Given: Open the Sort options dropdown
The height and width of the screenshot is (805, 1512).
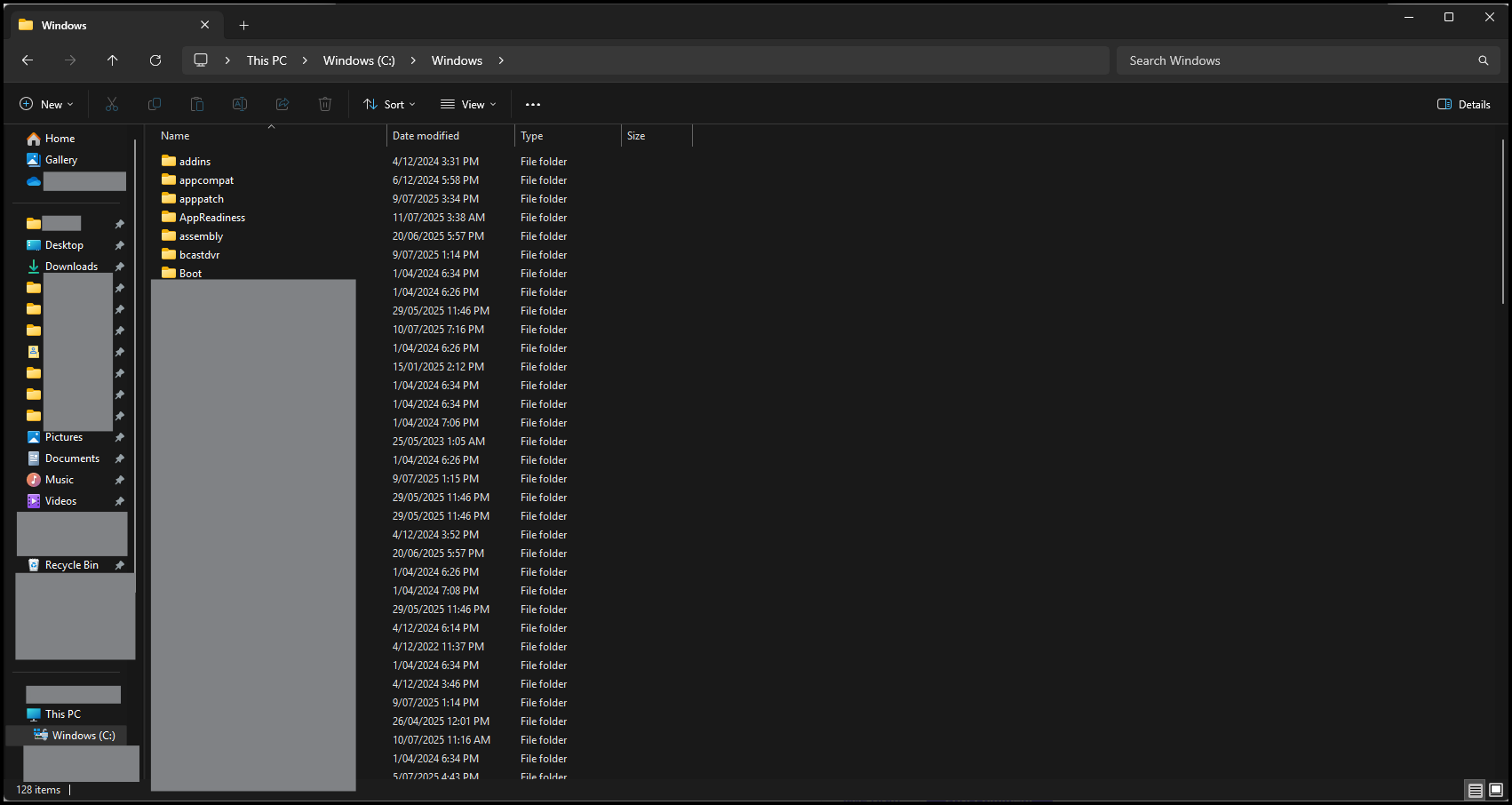Looking at the screenshot, I should pyautogui.click(x=389, y=104).
